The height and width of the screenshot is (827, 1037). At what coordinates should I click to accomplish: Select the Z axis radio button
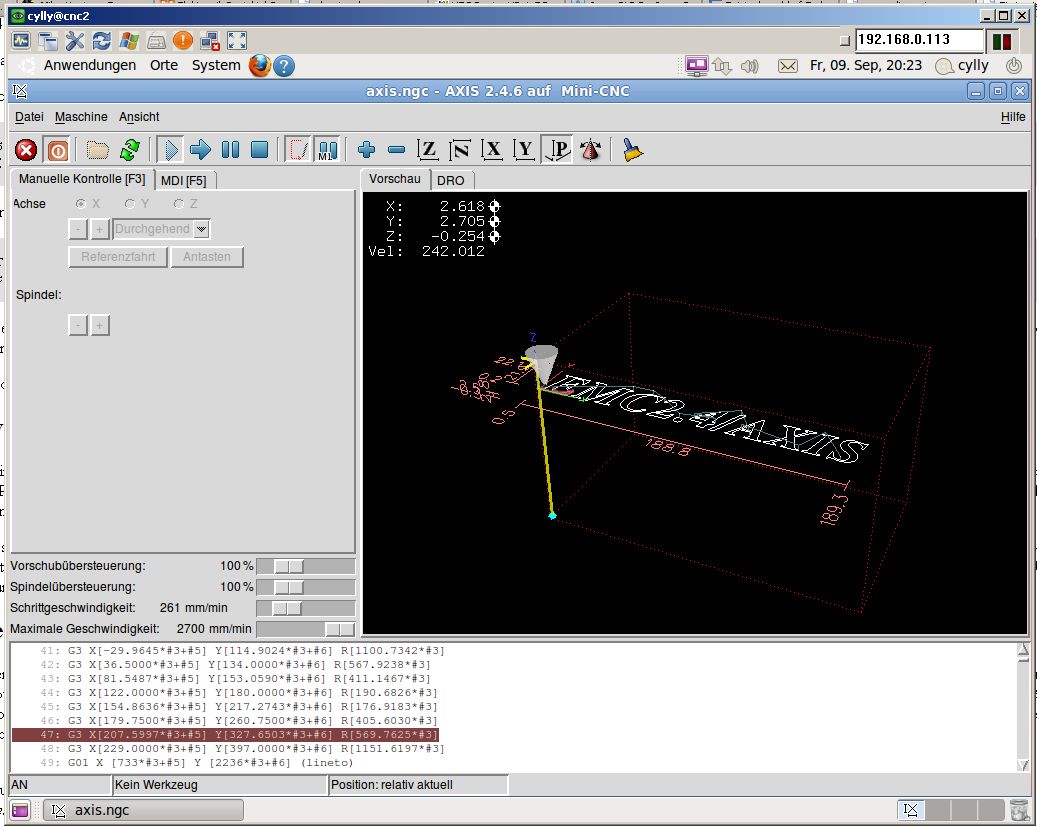tap(185, 204)
